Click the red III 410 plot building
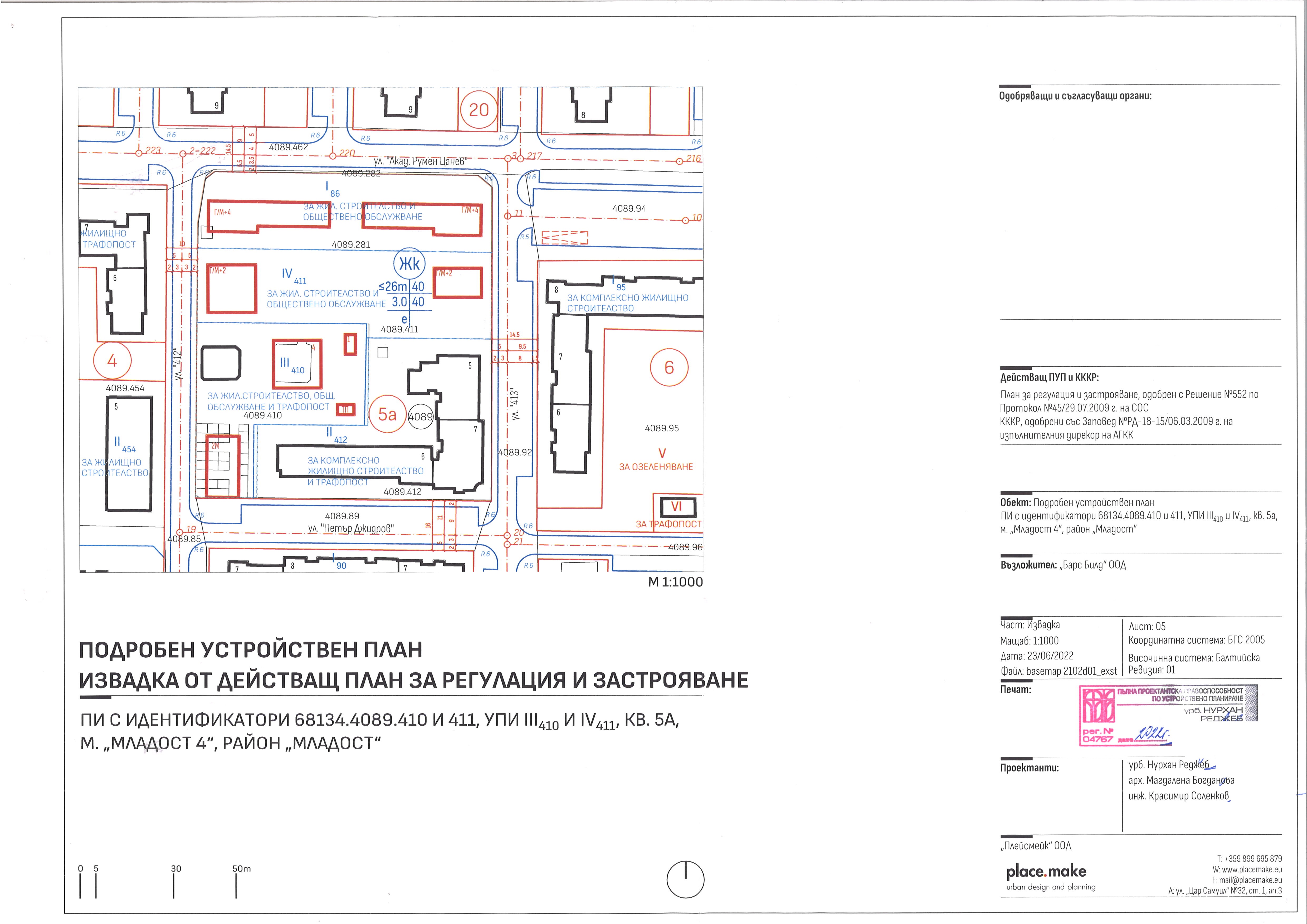Image resolution: width=1307 pixels, height=924 pixels. [x=297, y=364]
